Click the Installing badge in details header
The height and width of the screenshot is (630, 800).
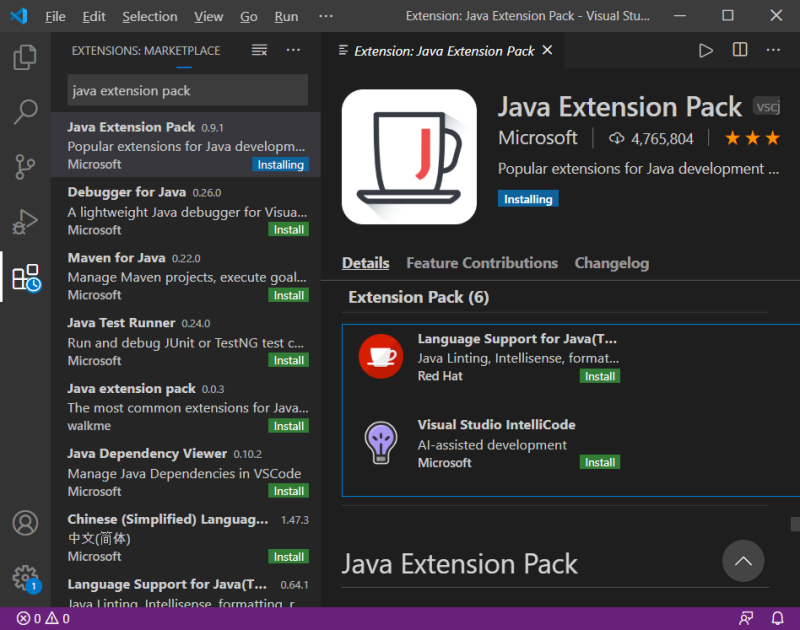(x=528, y=198)
